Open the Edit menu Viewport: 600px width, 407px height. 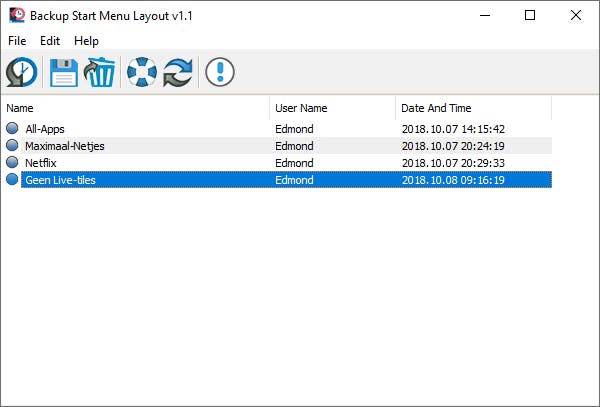pos(50,41)
